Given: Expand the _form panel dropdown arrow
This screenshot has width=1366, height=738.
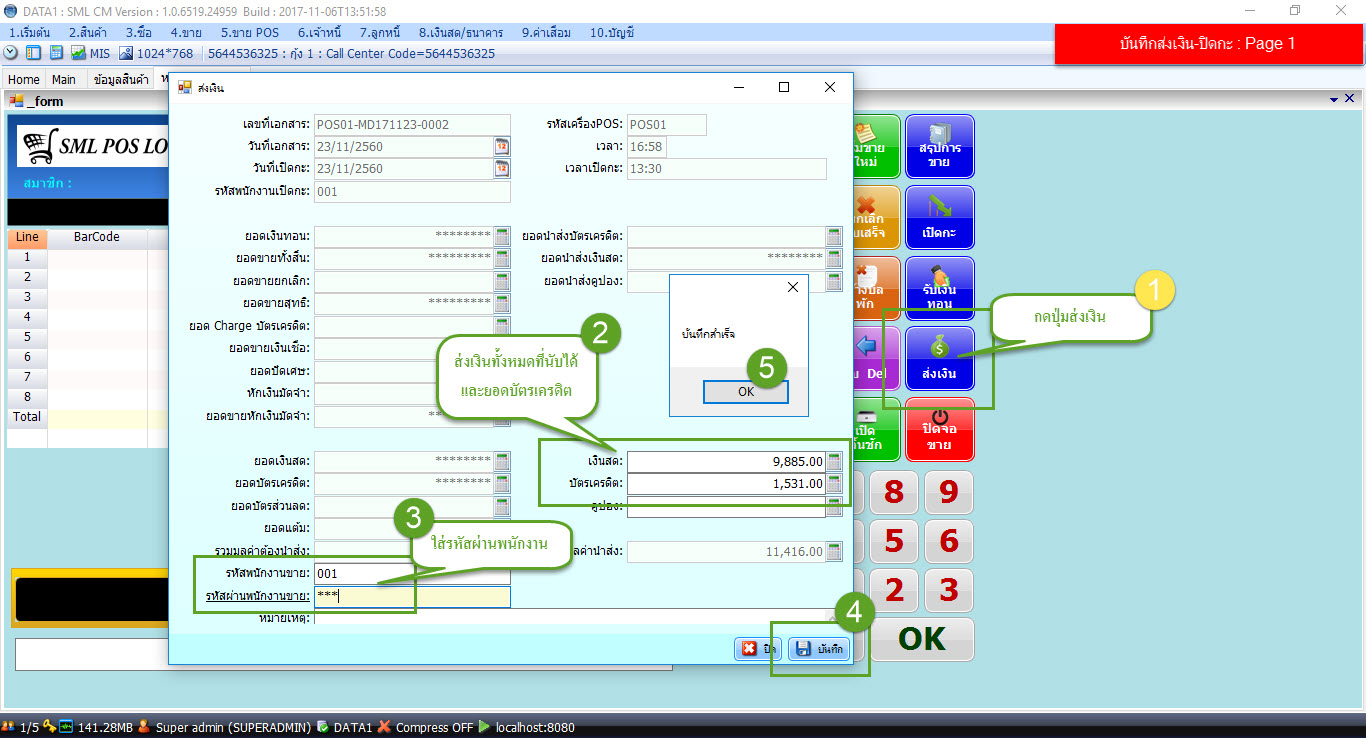Looking at the screenshot, I should [1334, 100].
